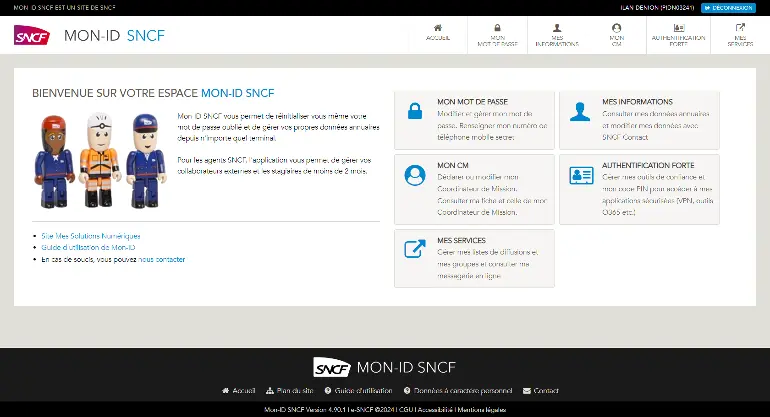Open the Mentions légales footer link
This screenshot has height=417, width=770.
tap(482, 410)
